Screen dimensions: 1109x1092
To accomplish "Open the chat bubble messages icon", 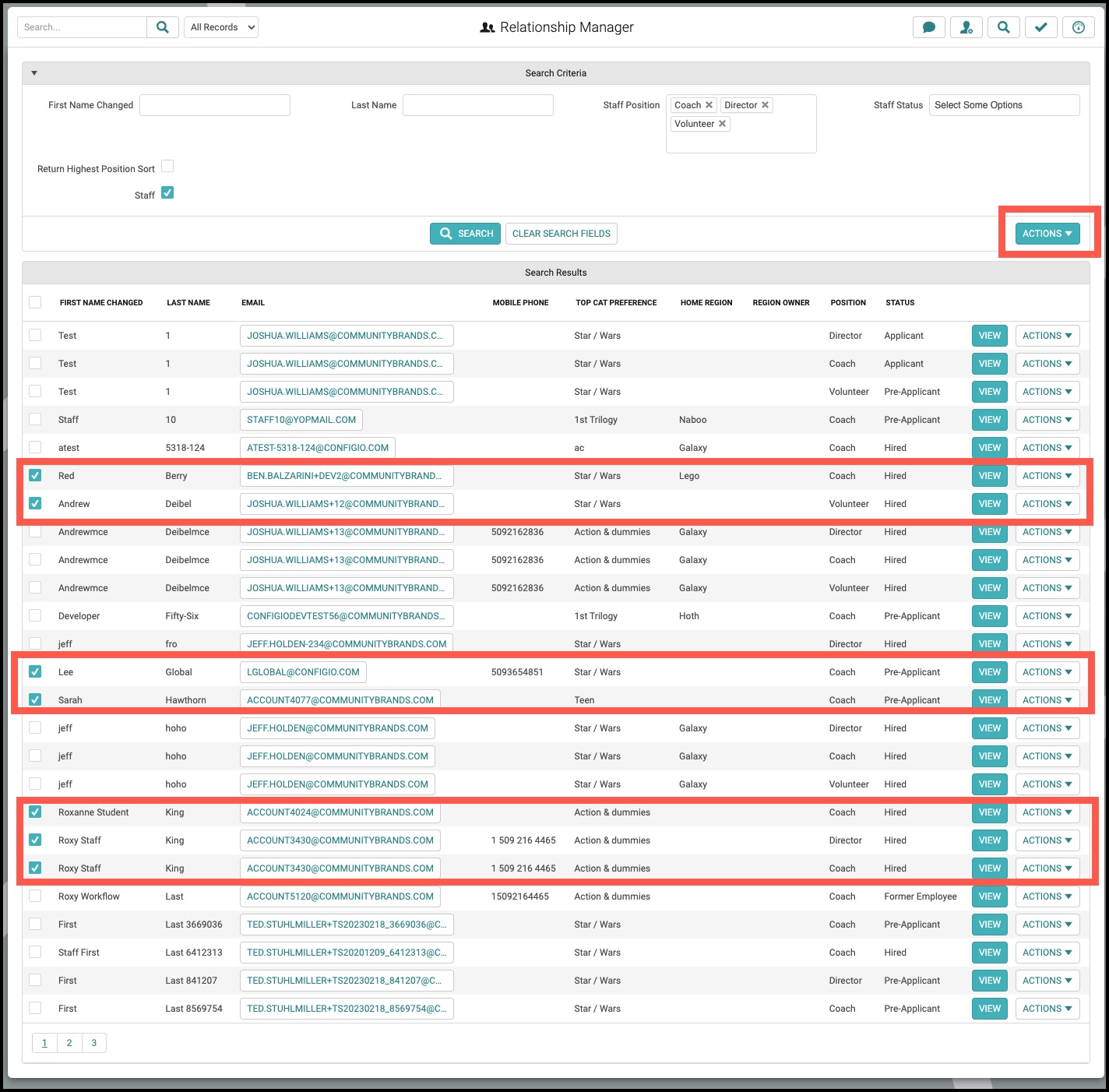I will pos(929,27).
